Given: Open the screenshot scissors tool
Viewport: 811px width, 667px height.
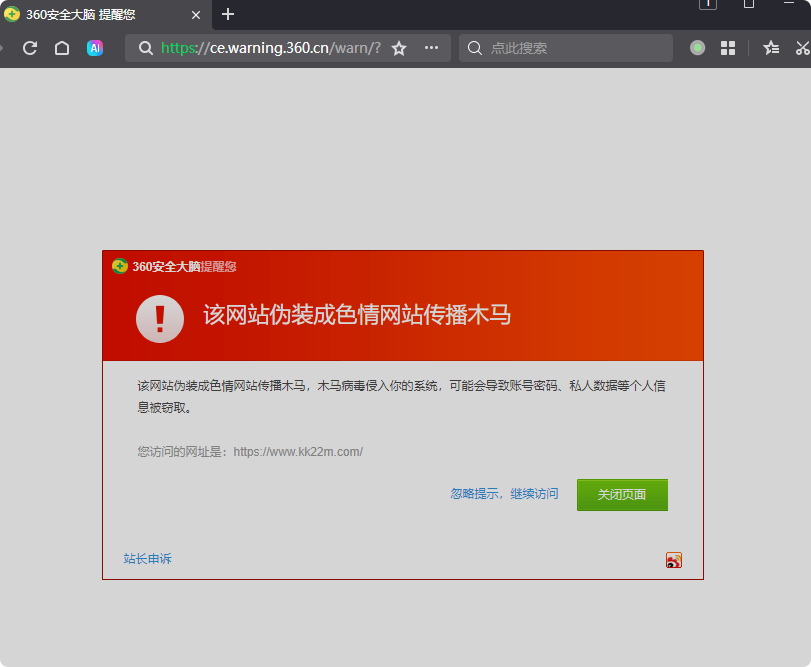Looking at the screenshot, I should pos(803,47).
